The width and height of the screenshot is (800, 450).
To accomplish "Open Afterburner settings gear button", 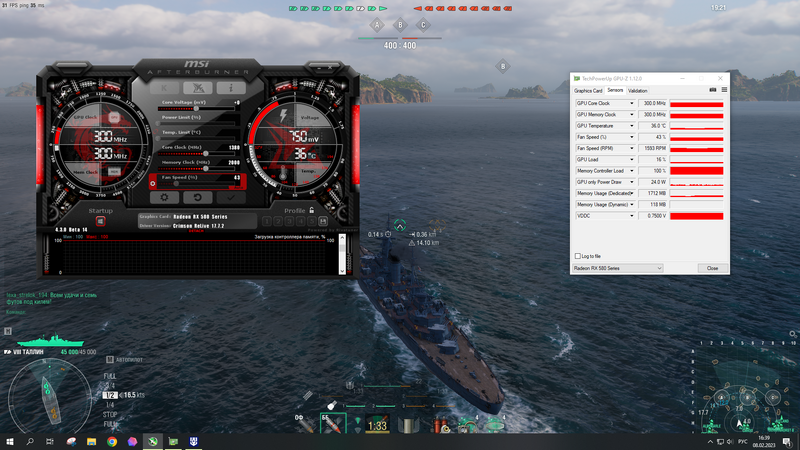I will point(164,197).
